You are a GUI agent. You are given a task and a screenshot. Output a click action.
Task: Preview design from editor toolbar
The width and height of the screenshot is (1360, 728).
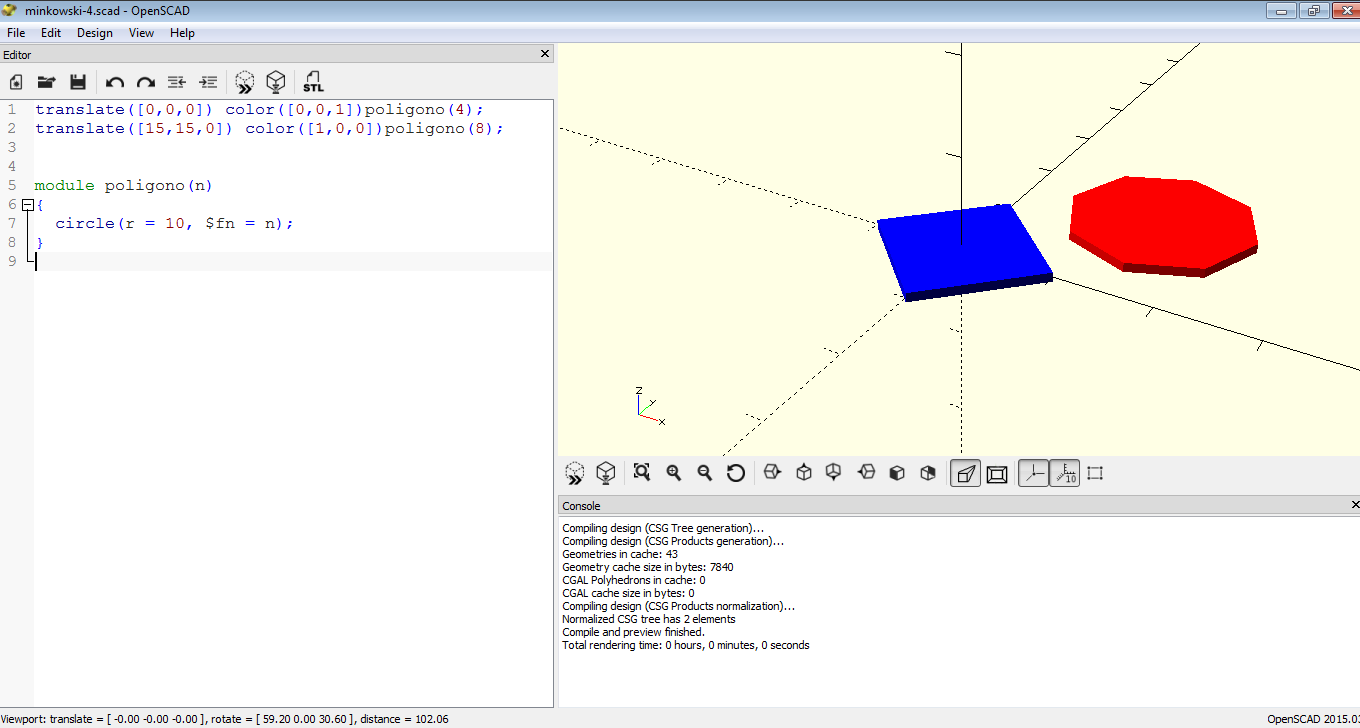245,82
